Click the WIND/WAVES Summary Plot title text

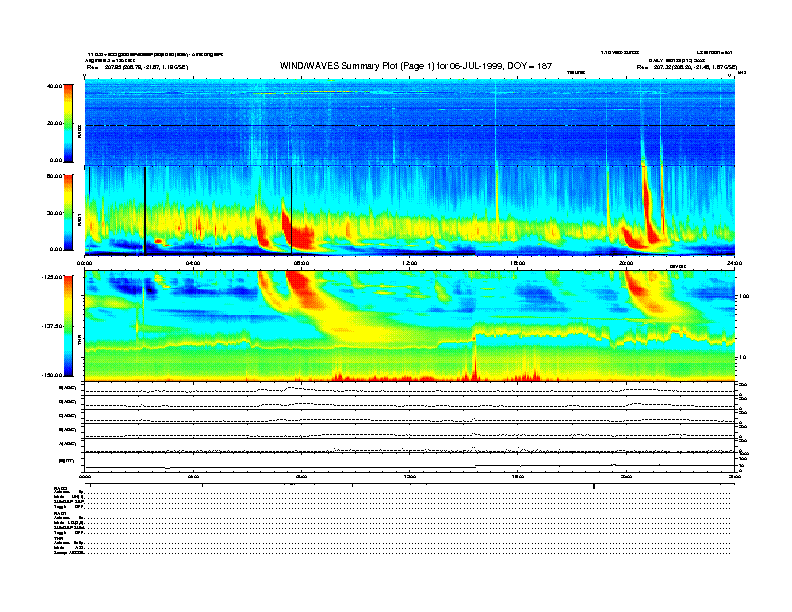coord(416,66)
